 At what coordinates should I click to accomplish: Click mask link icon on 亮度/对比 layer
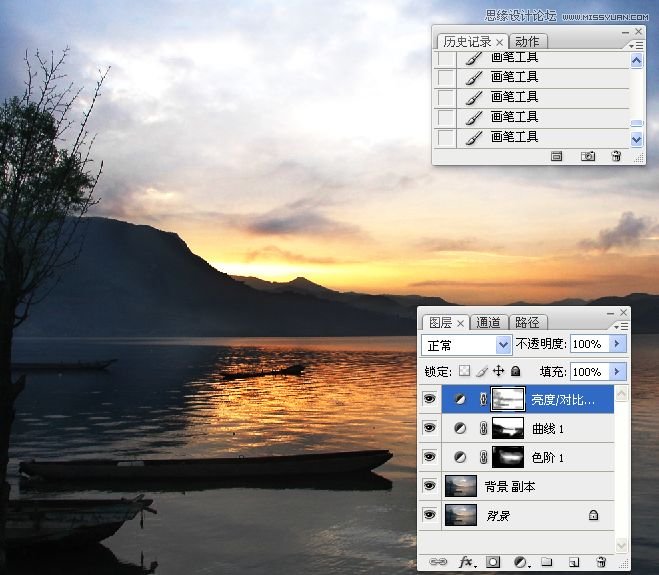(484, 399)
